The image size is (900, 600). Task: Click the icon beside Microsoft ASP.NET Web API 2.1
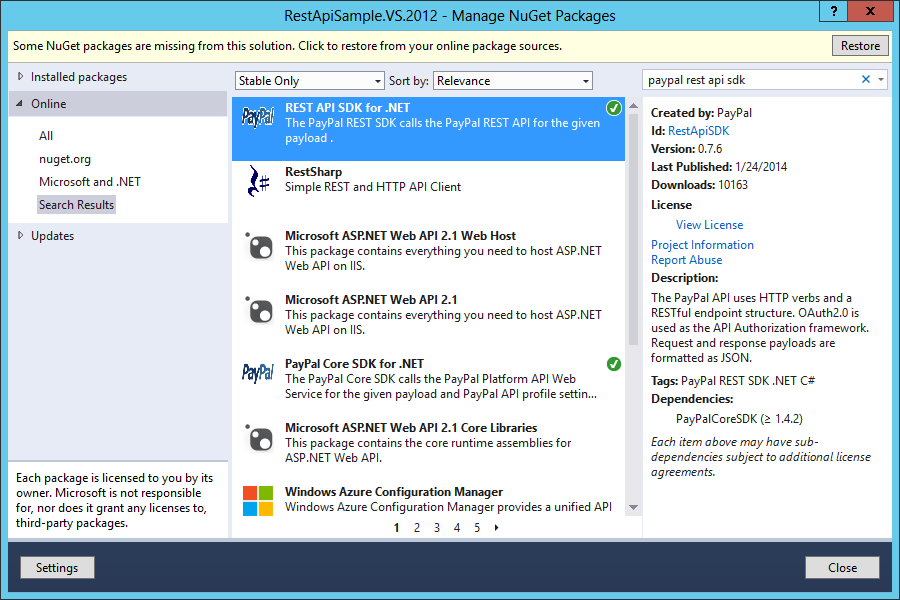(x=259, y=310)
